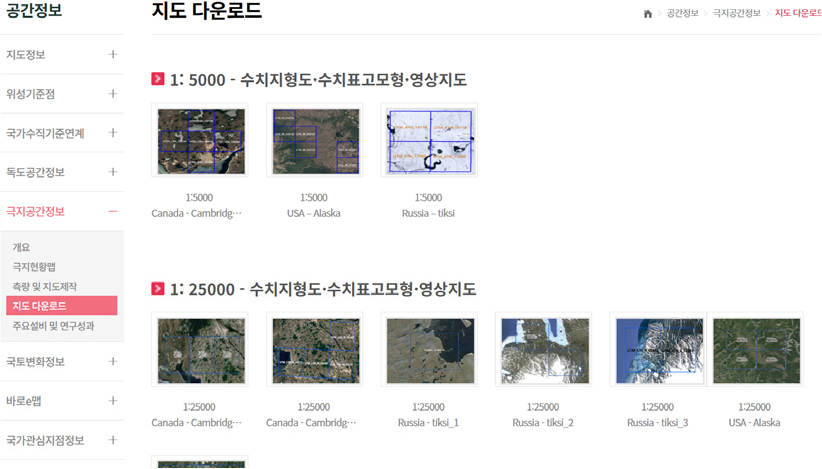
Task: Open 1:5000 Russia tiksi map thumbnail
Action: click(429, 141)
